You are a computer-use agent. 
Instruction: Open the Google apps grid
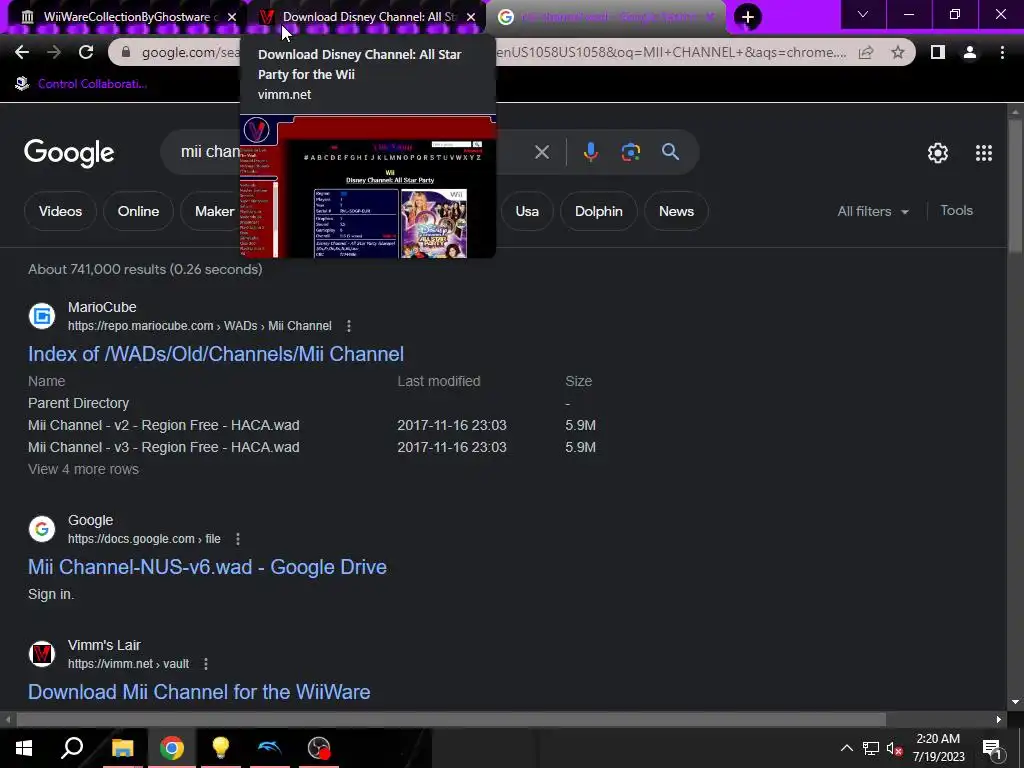(x=984, y=153)
